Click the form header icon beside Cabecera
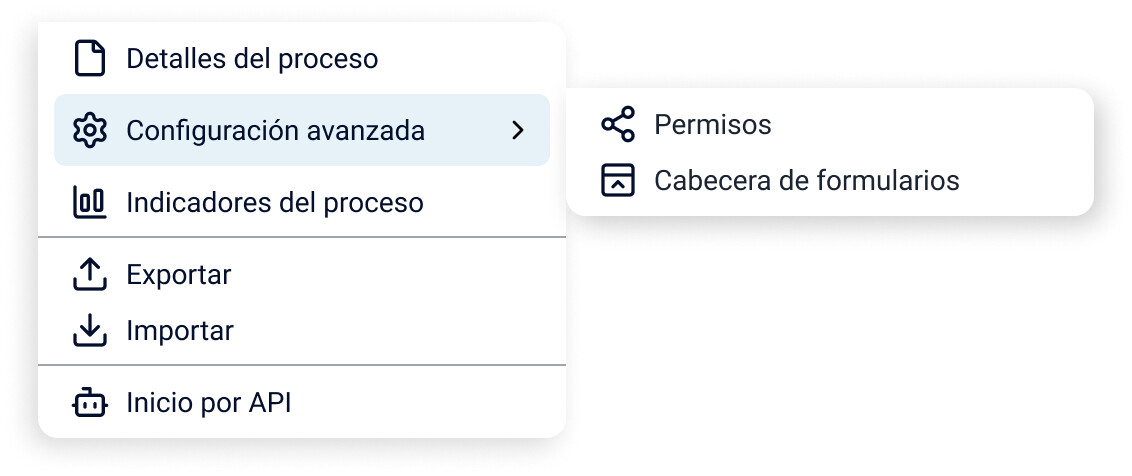This screenshot has width=1132, height=476. 618,180
